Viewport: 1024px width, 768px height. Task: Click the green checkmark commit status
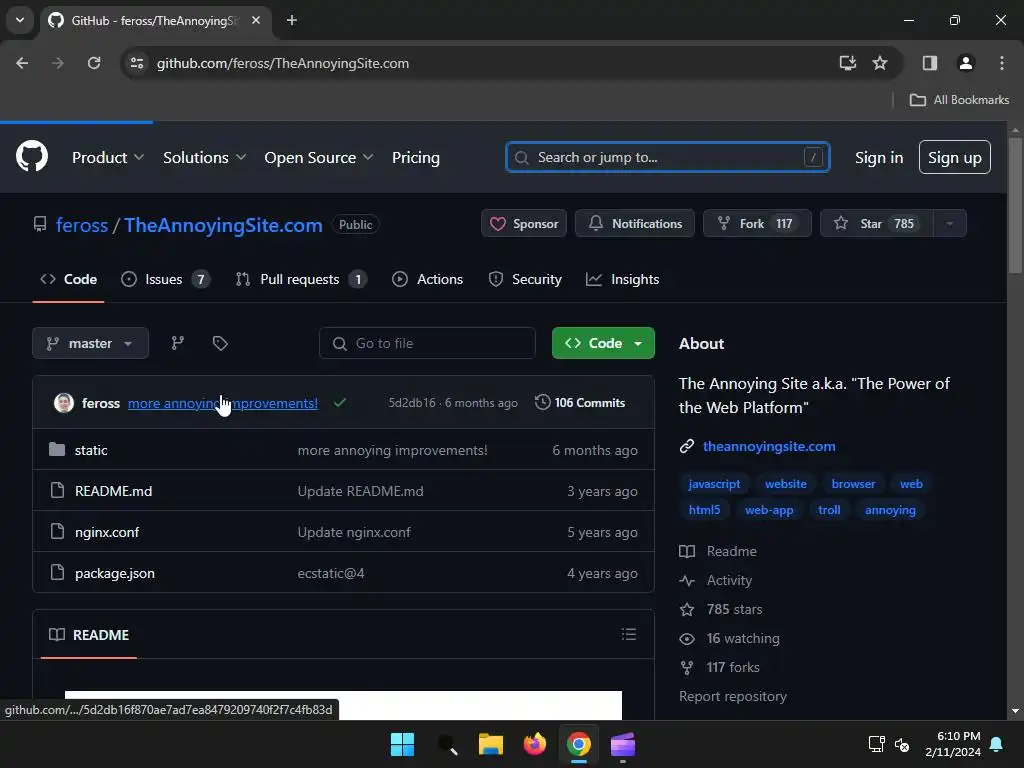click(x=340, y=402)
